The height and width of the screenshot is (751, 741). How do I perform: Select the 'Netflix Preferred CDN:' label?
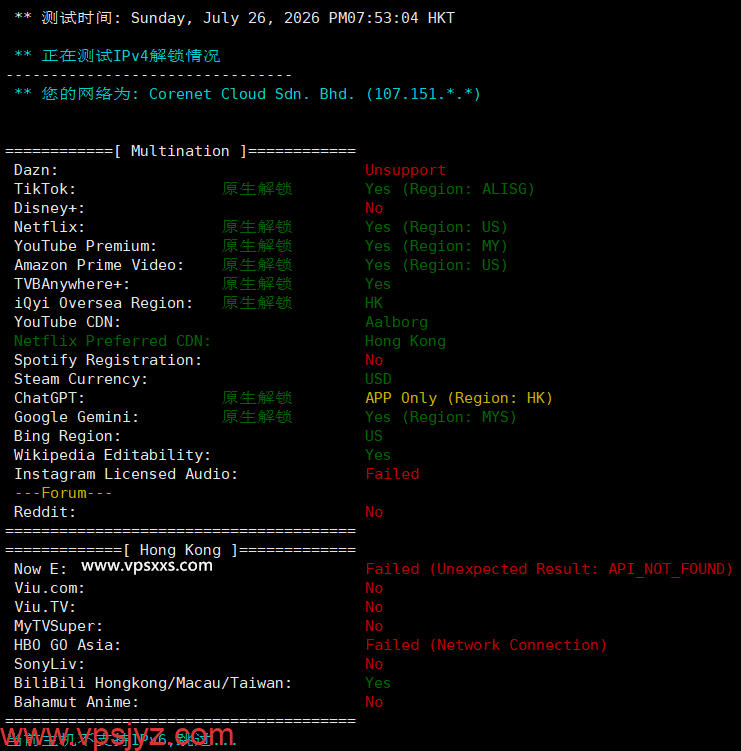(x=113, y=341)
